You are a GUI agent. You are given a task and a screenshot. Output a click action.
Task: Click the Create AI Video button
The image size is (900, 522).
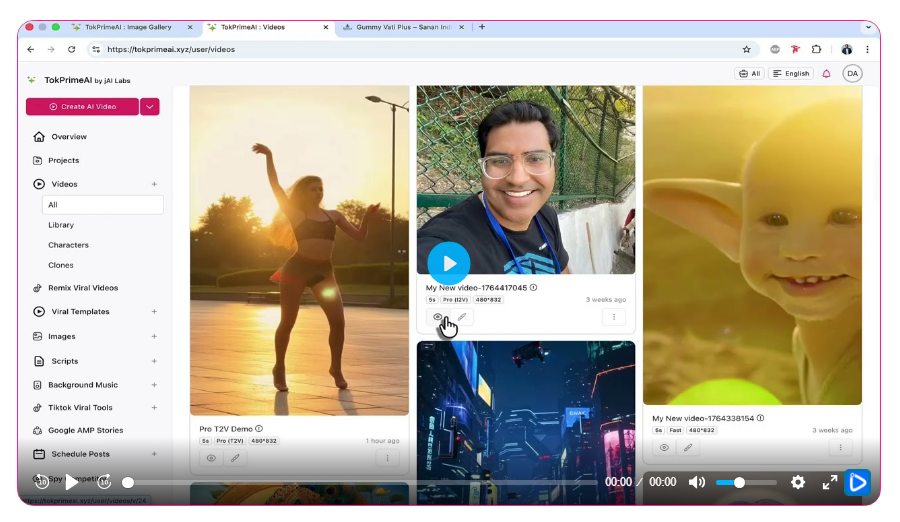82,106
